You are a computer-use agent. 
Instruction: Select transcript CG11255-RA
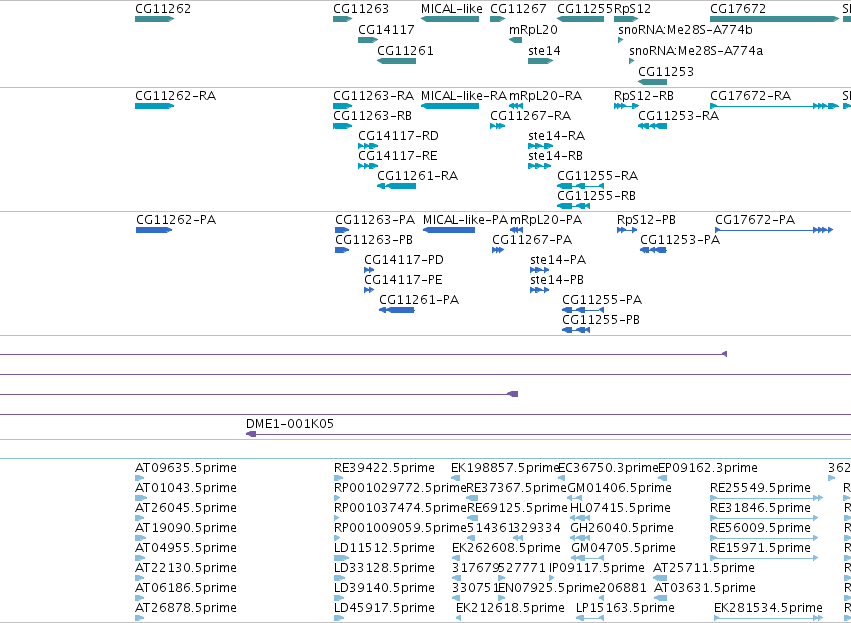(x=581, y=186)
